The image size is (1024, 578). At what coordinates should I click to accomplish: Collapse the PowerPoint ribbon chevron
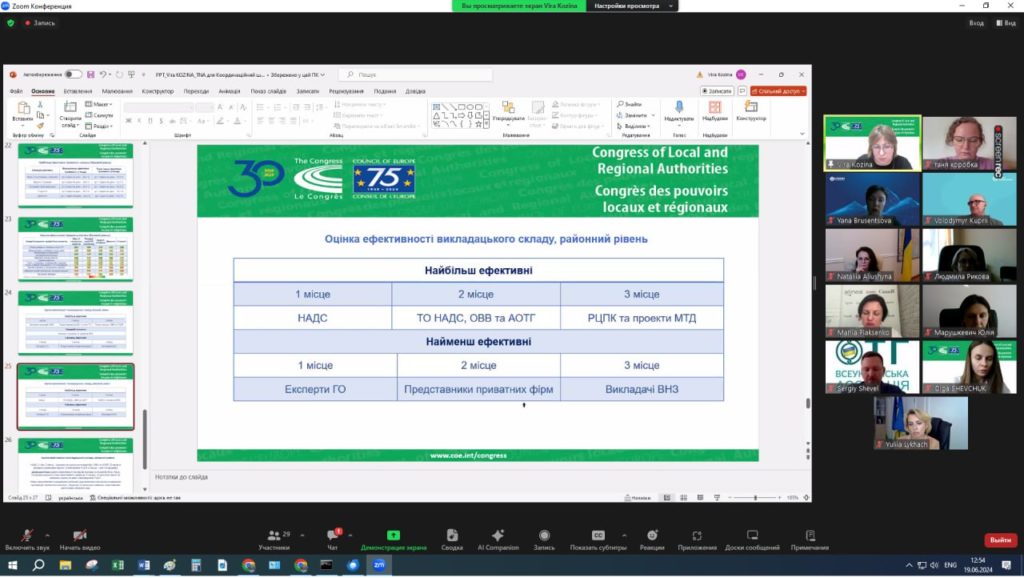[802, 134]
